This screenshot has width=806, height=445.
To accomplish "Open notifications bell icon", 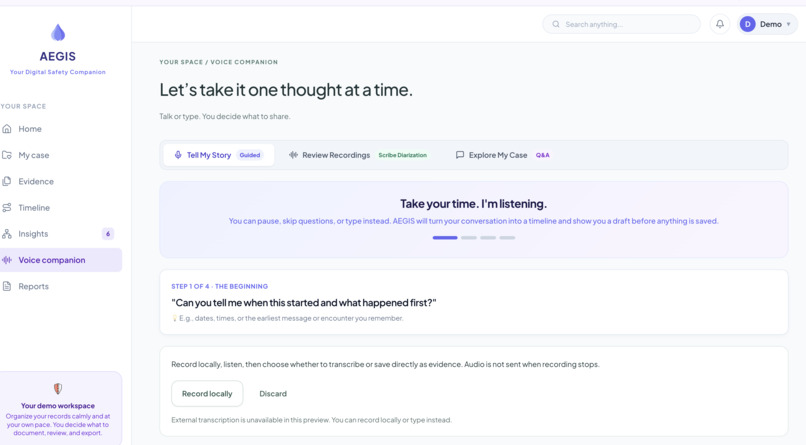I will tap(720, 24).
